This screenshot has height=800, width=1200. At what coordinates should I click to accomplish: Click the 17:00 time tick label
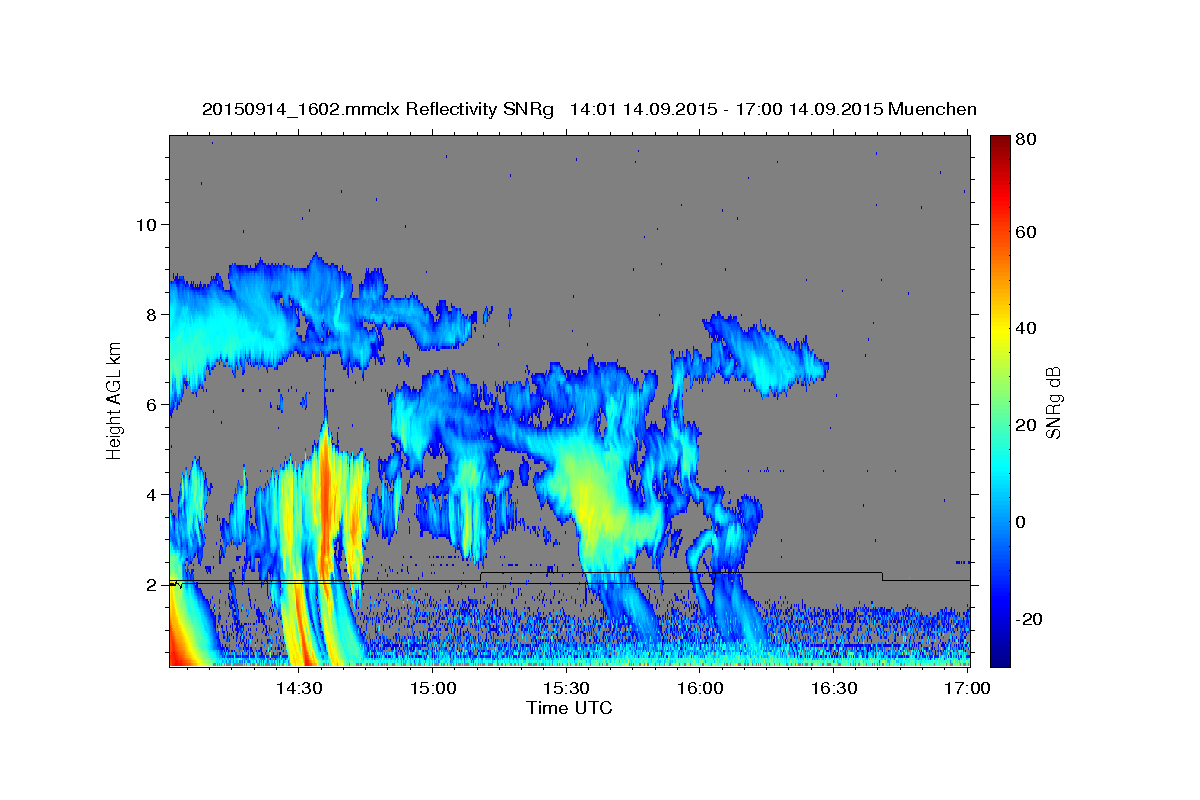point(968,688)
